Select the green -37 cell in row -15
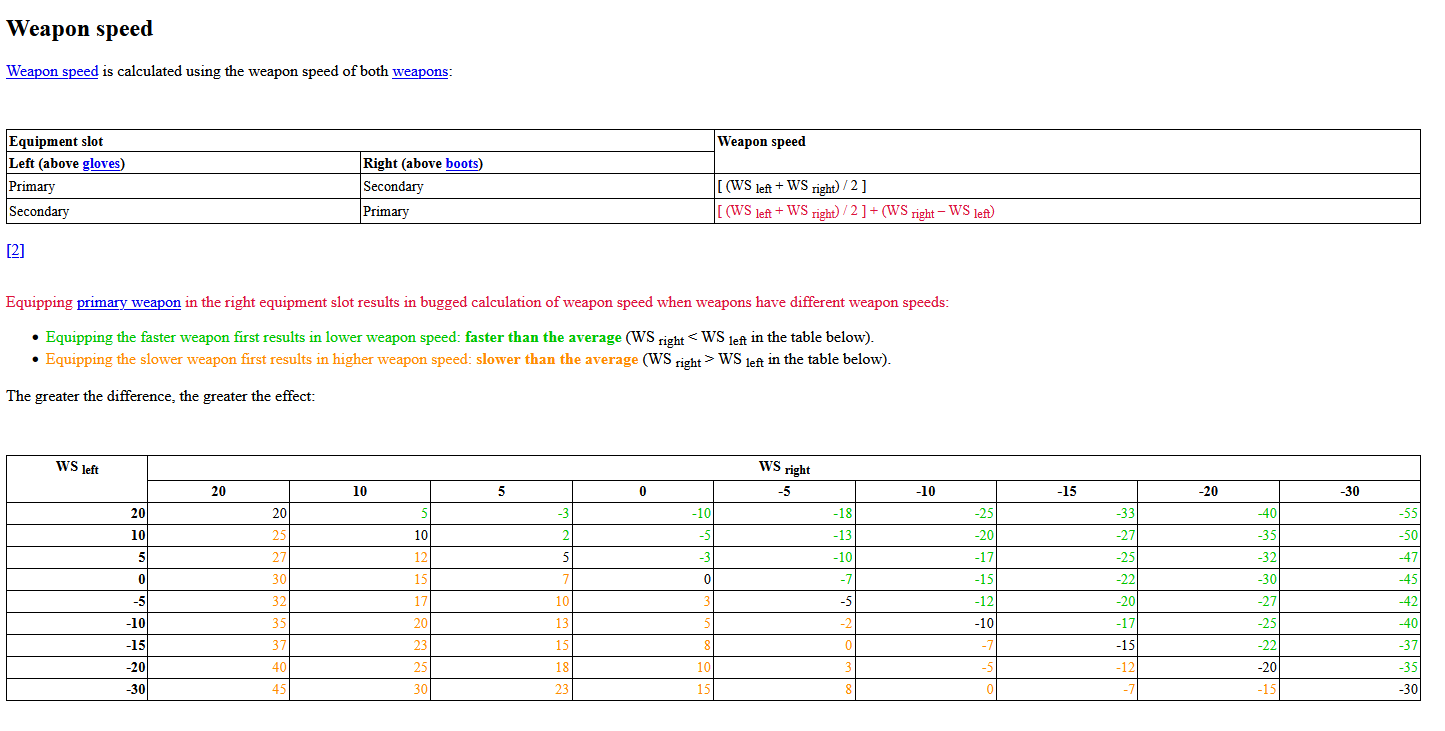 (1350, 645)
